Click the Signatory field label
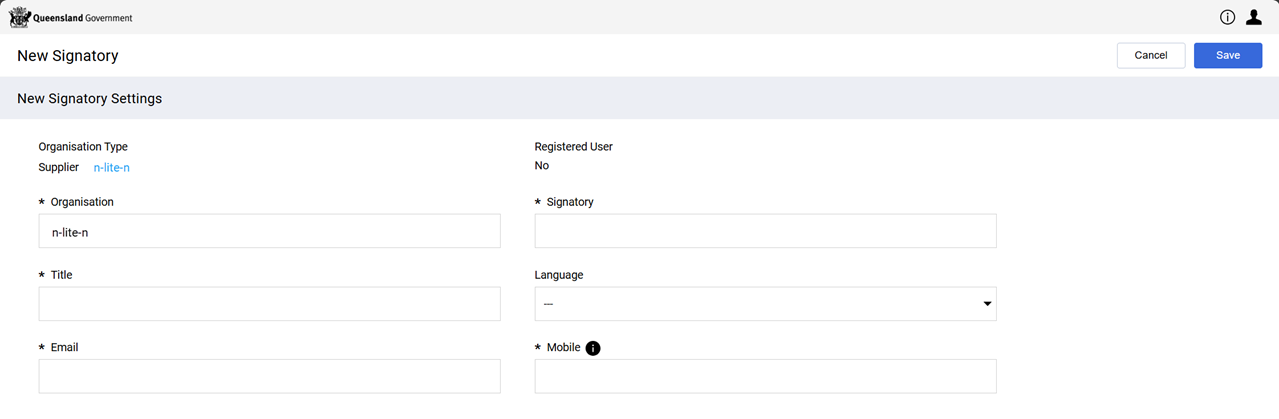Image resolution: width=1279 pixels, height=419 pixels. pyautogui.click(x=570, y=202)
